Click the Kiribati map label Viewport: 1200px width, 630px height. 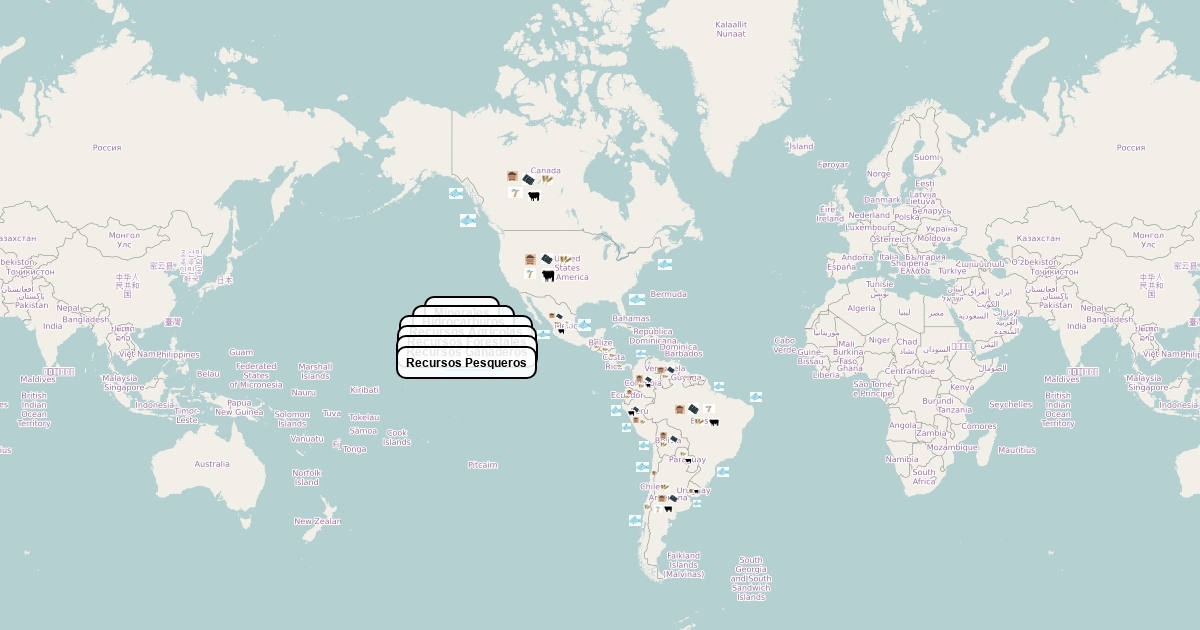click(x=365, y=390)
